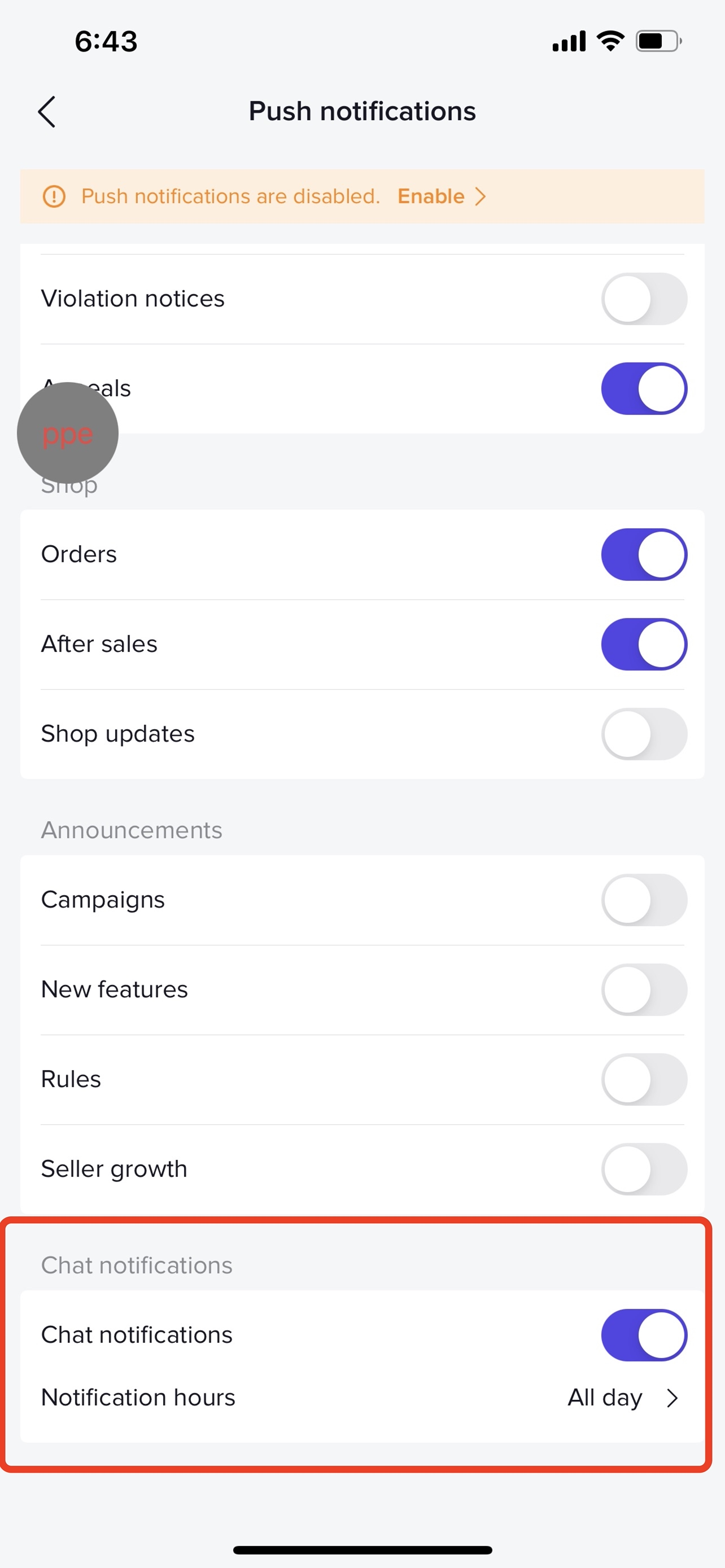Screen dimensions: 725x1568
Task: Tap the chevron beside Enable
Action: pos(481,196)
